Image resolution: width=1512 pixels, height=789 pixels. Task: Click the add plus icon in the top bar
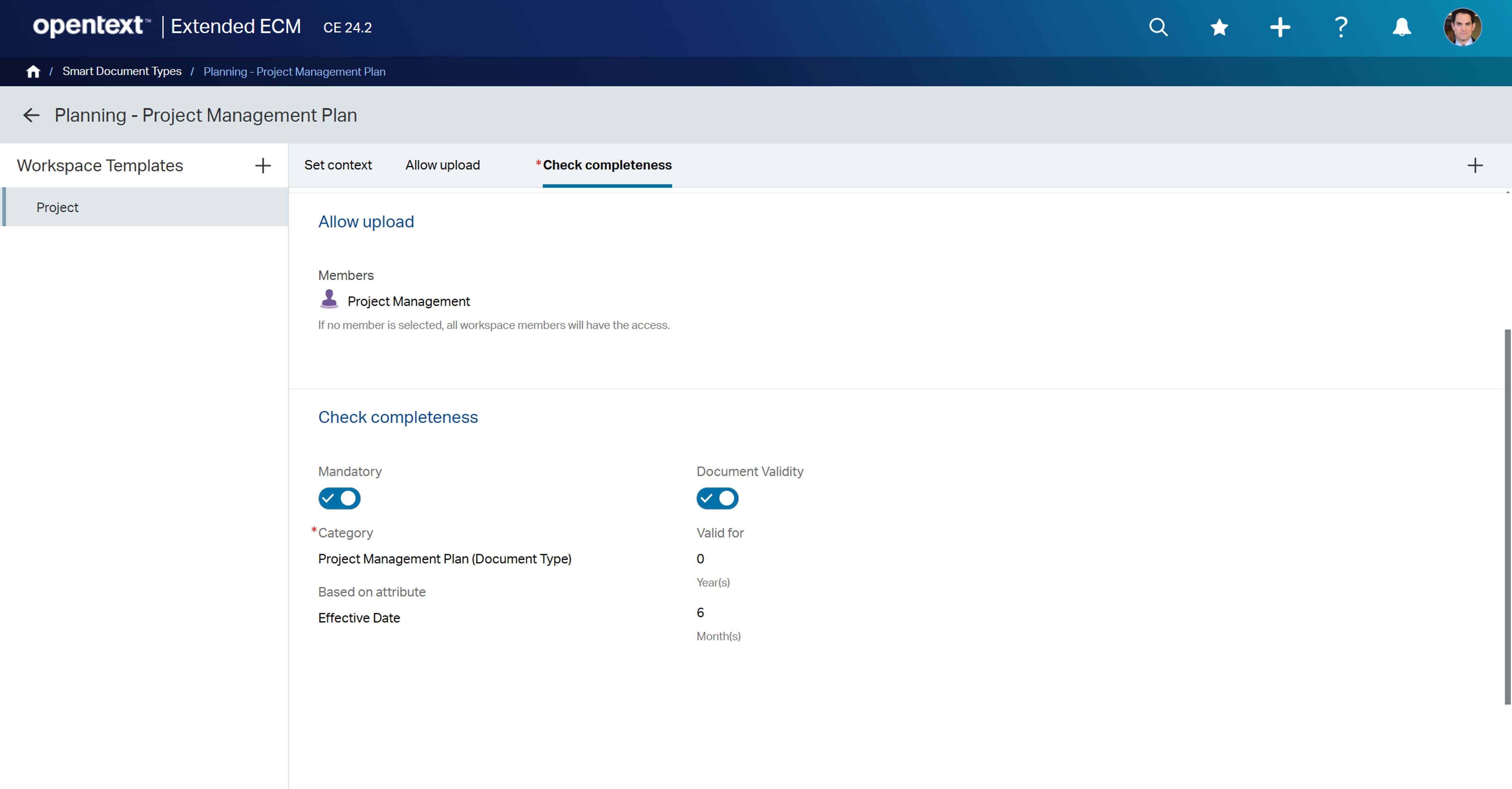(1279, 27)
